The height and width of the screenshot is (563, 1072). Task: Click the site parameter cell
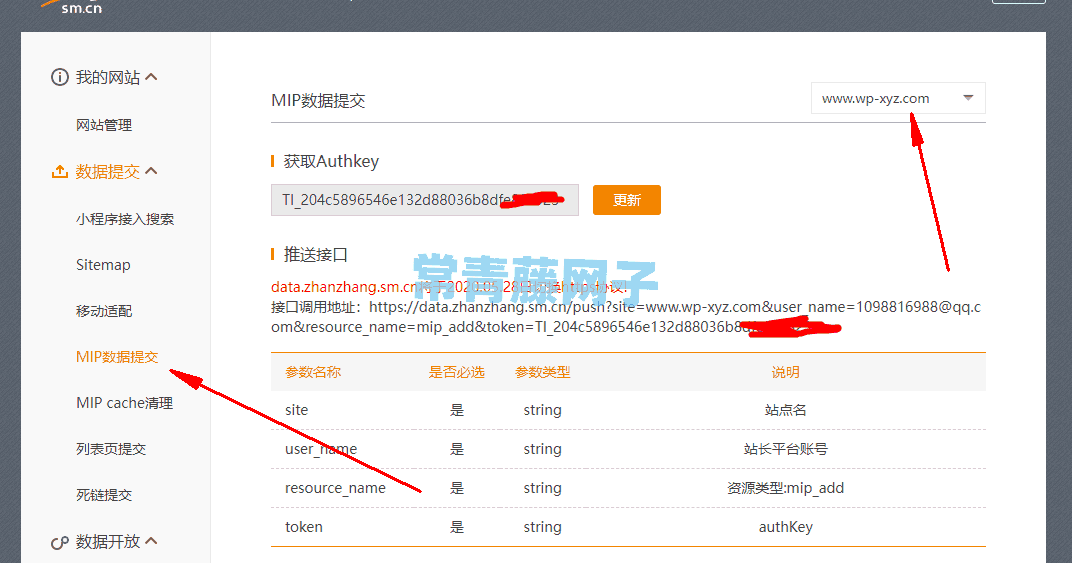coord(297,410)
